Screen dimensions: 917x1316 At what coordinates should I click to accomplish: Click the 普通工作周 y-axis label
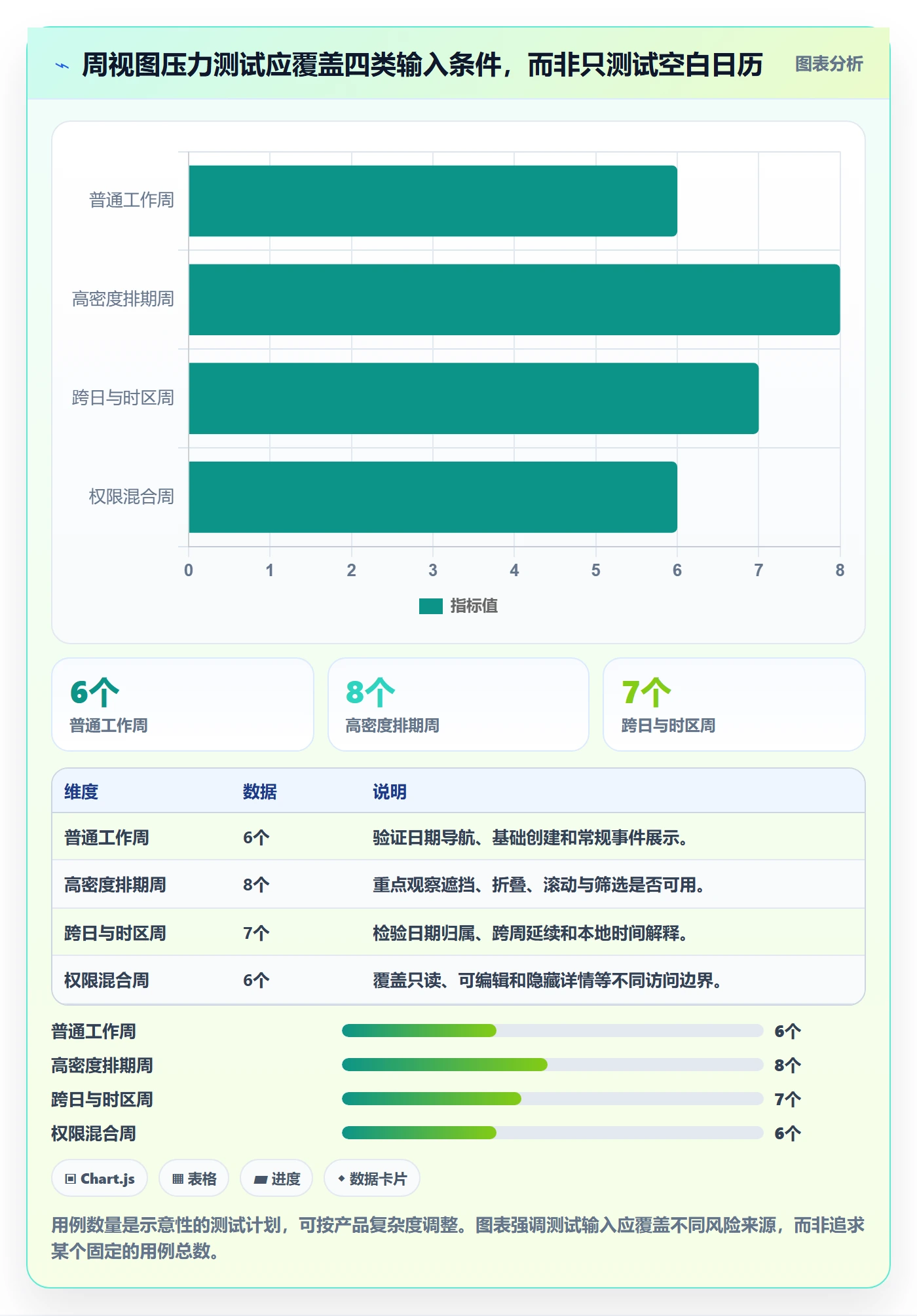tap(132, 200)
